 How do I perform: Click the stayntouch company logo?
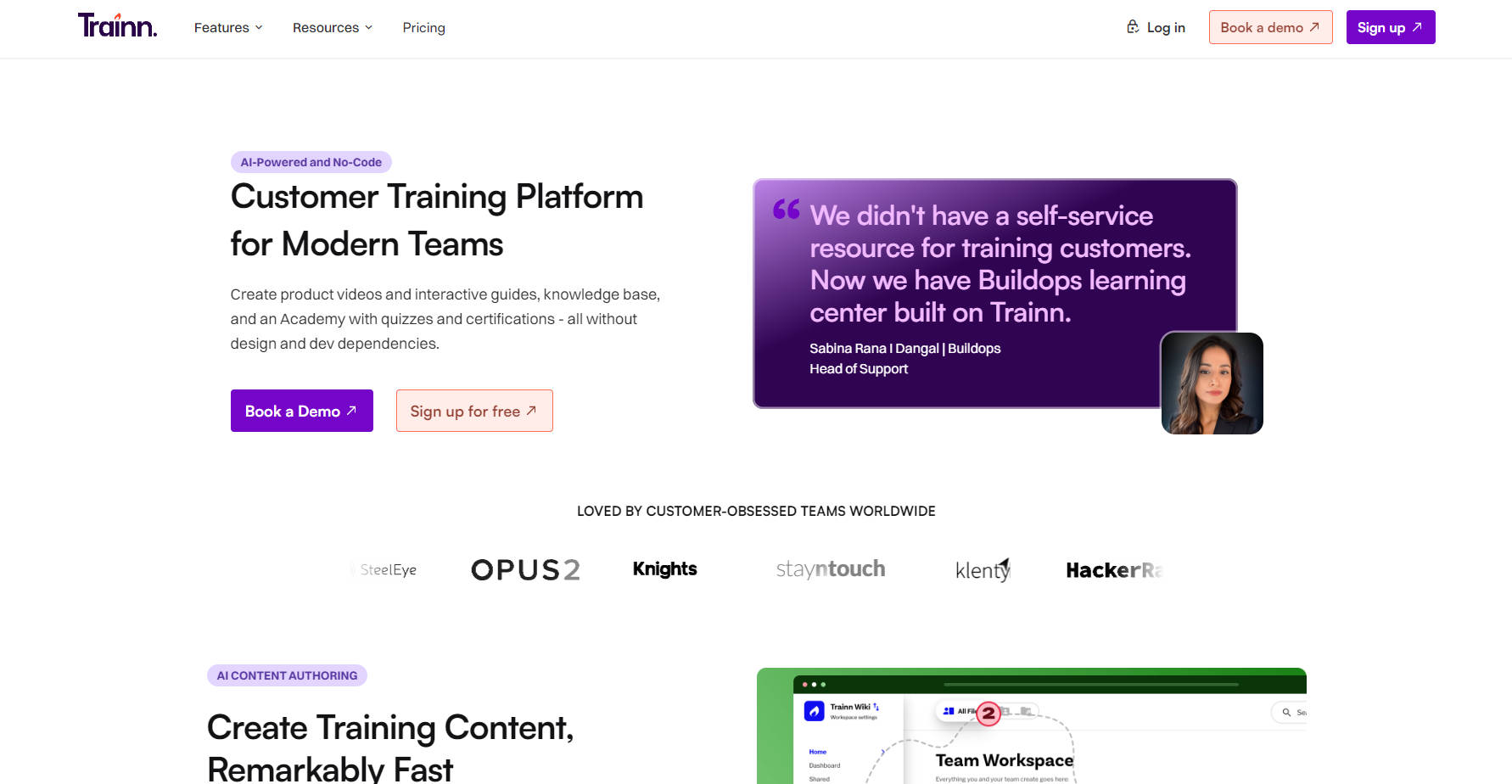(830, 569)
